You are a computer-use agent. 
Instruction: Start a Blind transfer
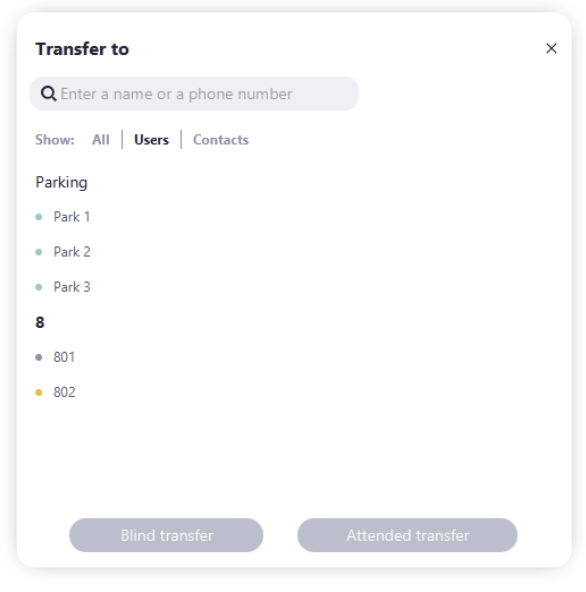tap(166, 535)
